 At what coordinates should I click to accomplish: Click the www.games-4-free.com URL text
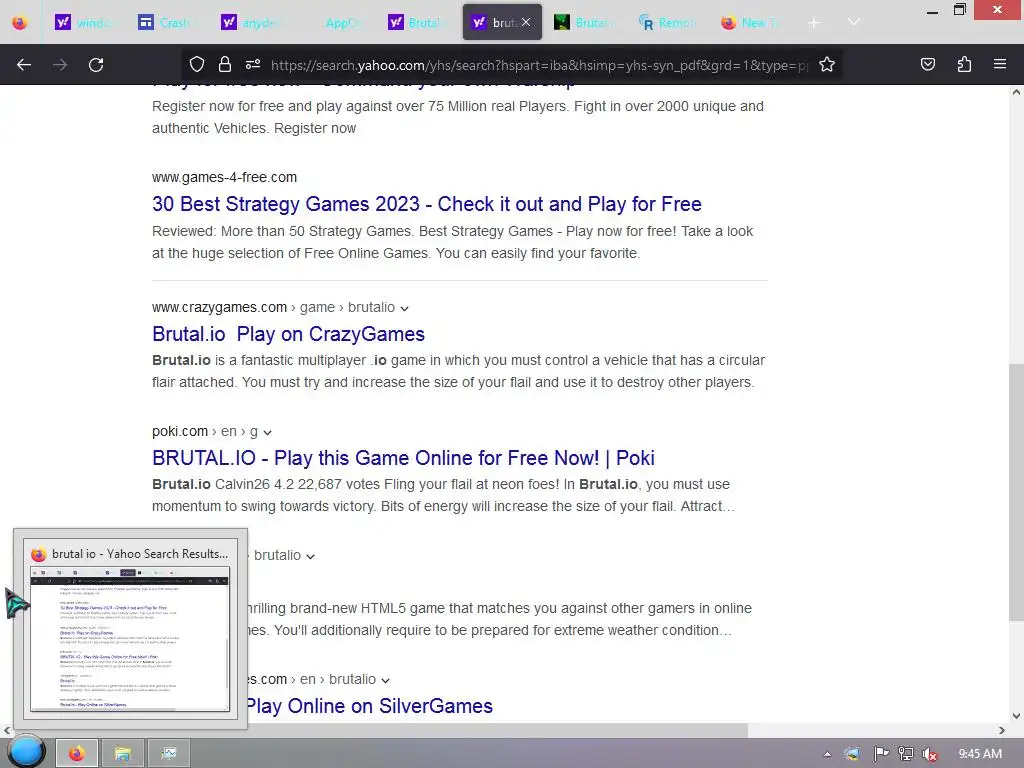coord(224,177)
